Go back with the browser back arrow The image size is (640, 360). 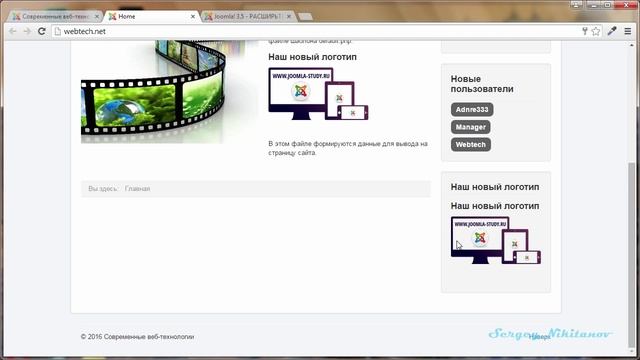[13, 31]
